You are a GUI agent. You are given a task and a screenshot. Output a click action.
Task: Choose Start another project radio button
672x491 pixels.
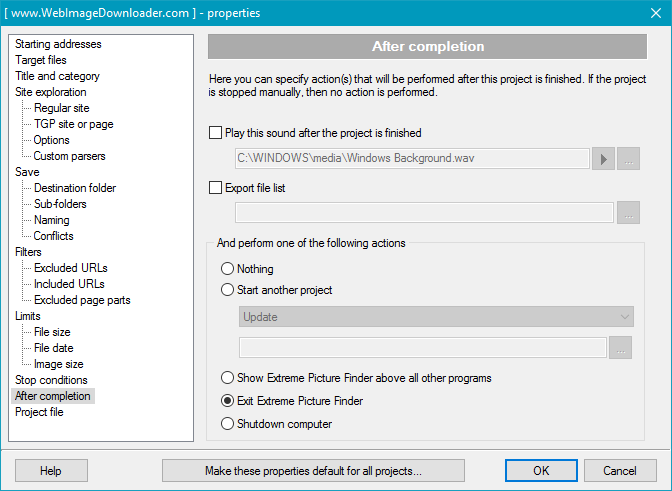tap(227, 290)
